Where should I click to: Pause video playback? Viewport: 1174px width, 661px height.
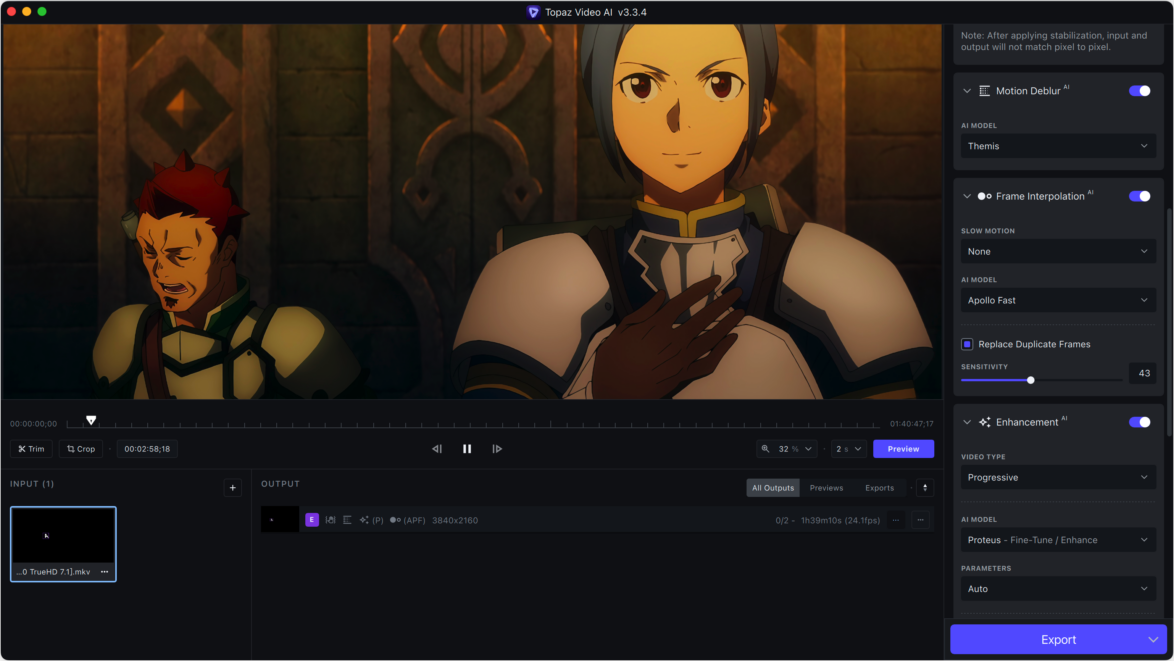pos(467,449)
